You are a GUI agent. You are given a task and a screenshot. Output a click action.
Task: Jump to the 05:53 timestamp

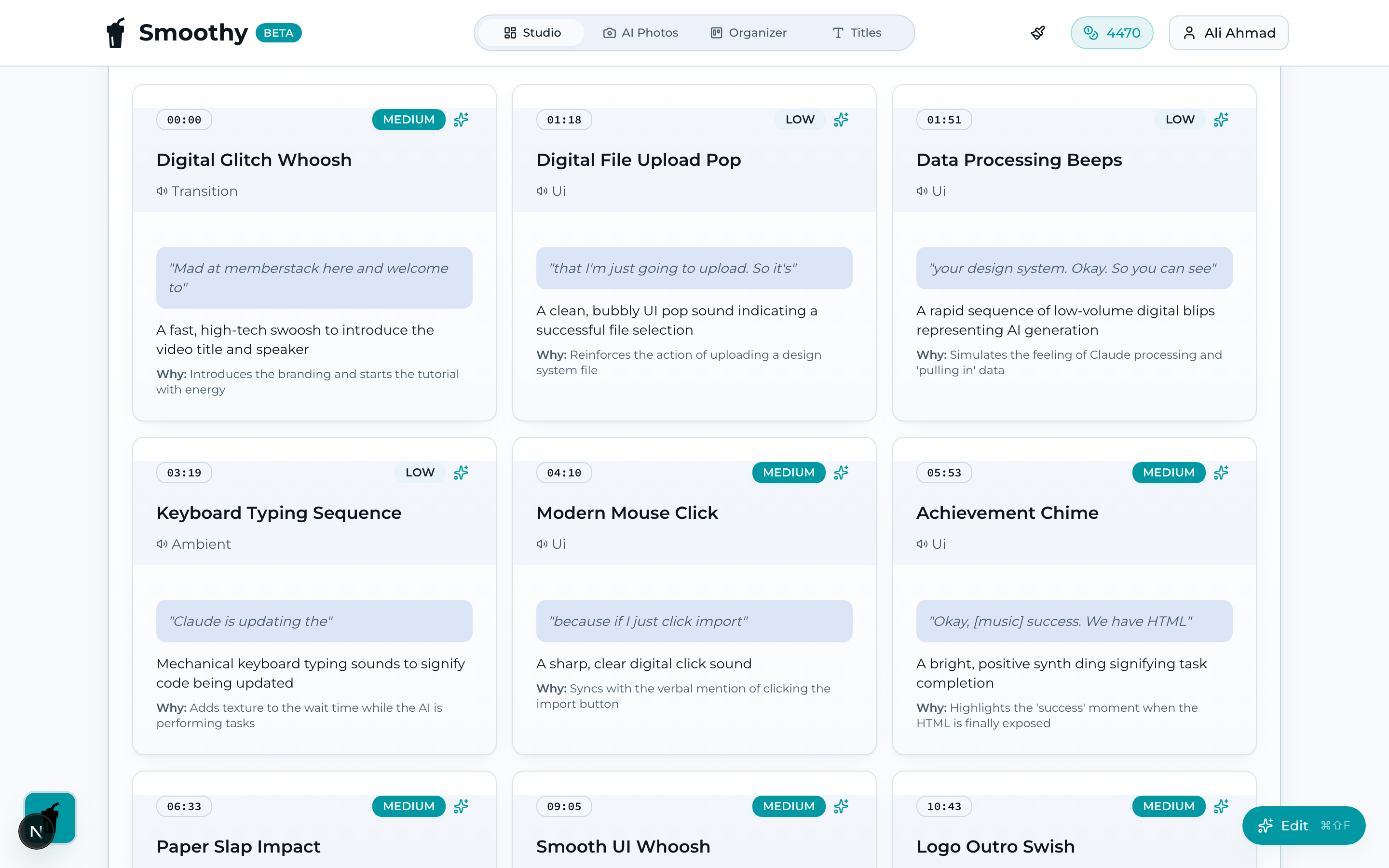tap(944, 473)
